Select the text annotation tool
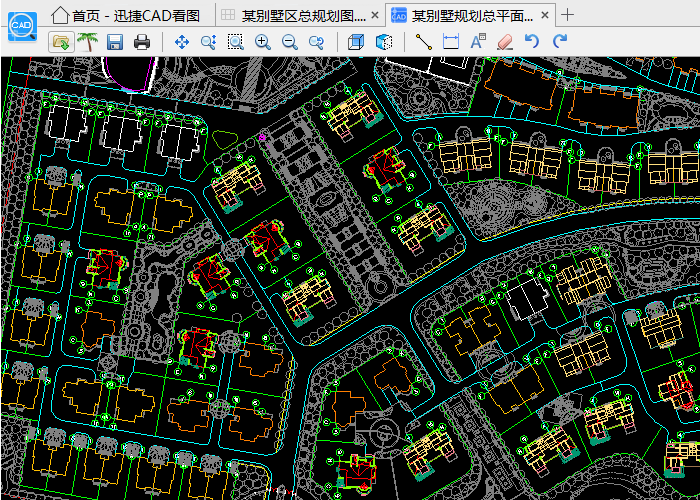The width and height of the screenshot is (700, 500). [x=478, y=42]
